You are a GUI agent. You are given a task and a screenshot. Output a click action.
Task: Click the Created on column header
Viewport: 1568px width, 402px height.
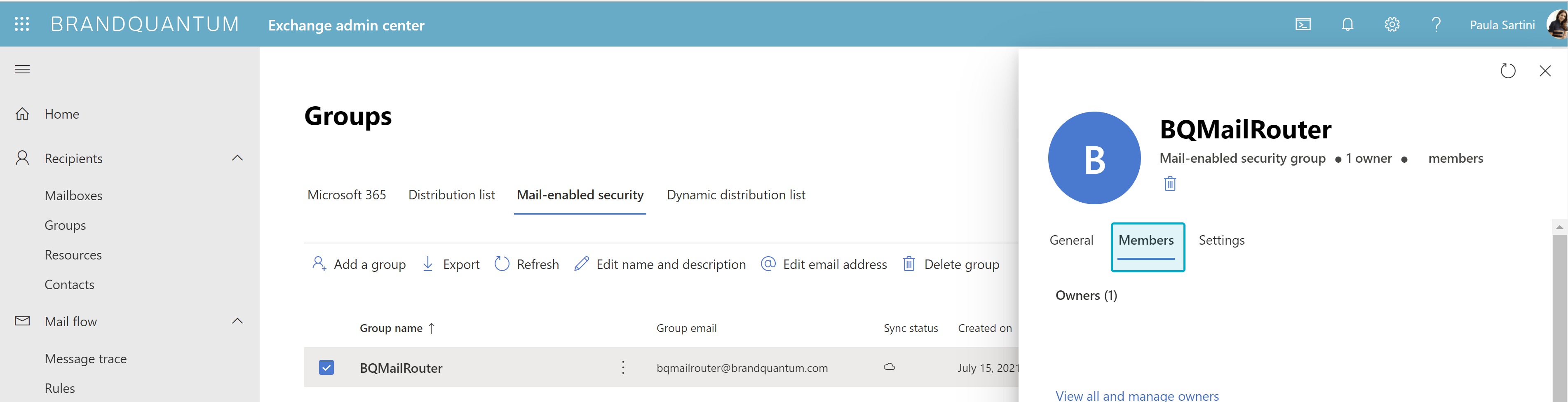point(984,328)
